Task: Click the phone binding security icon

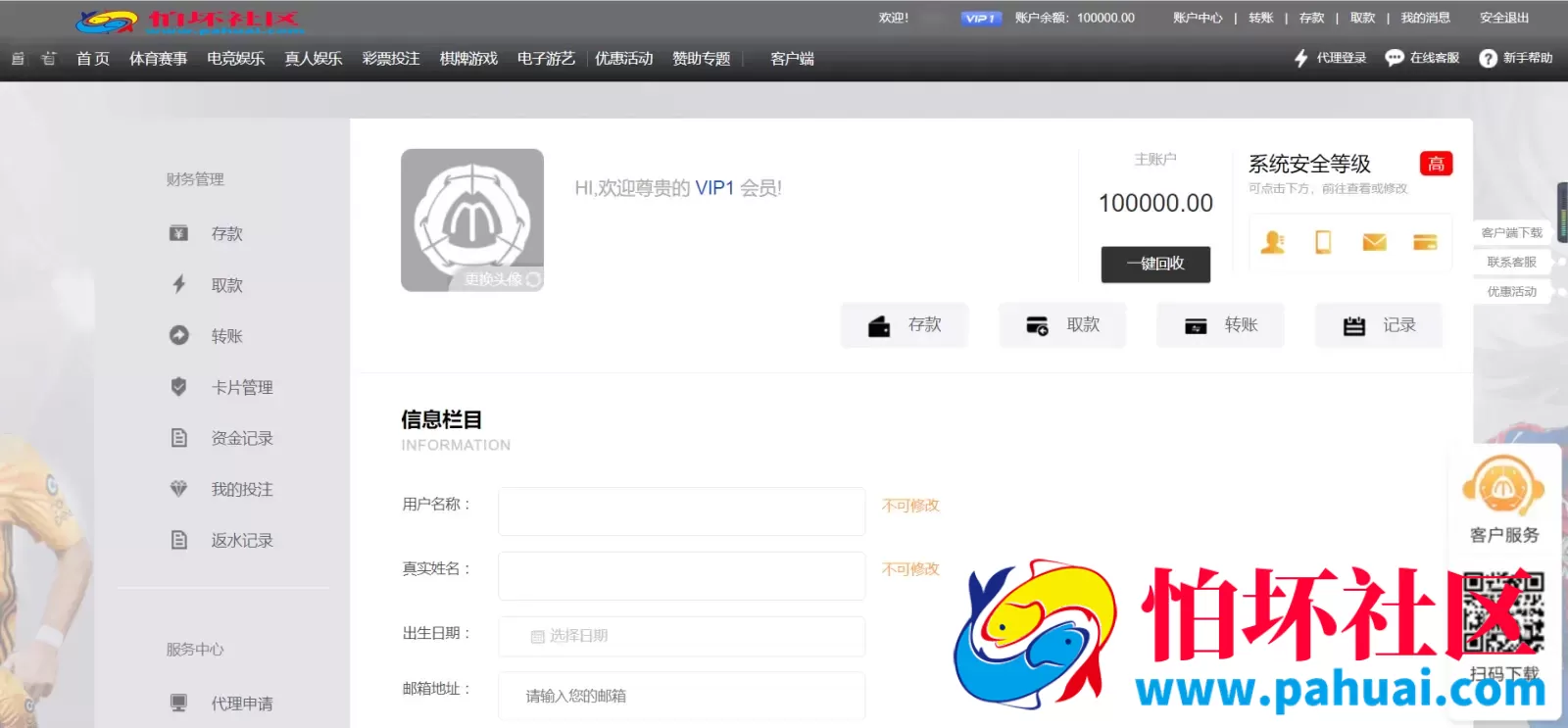Action: (1323, 242)
